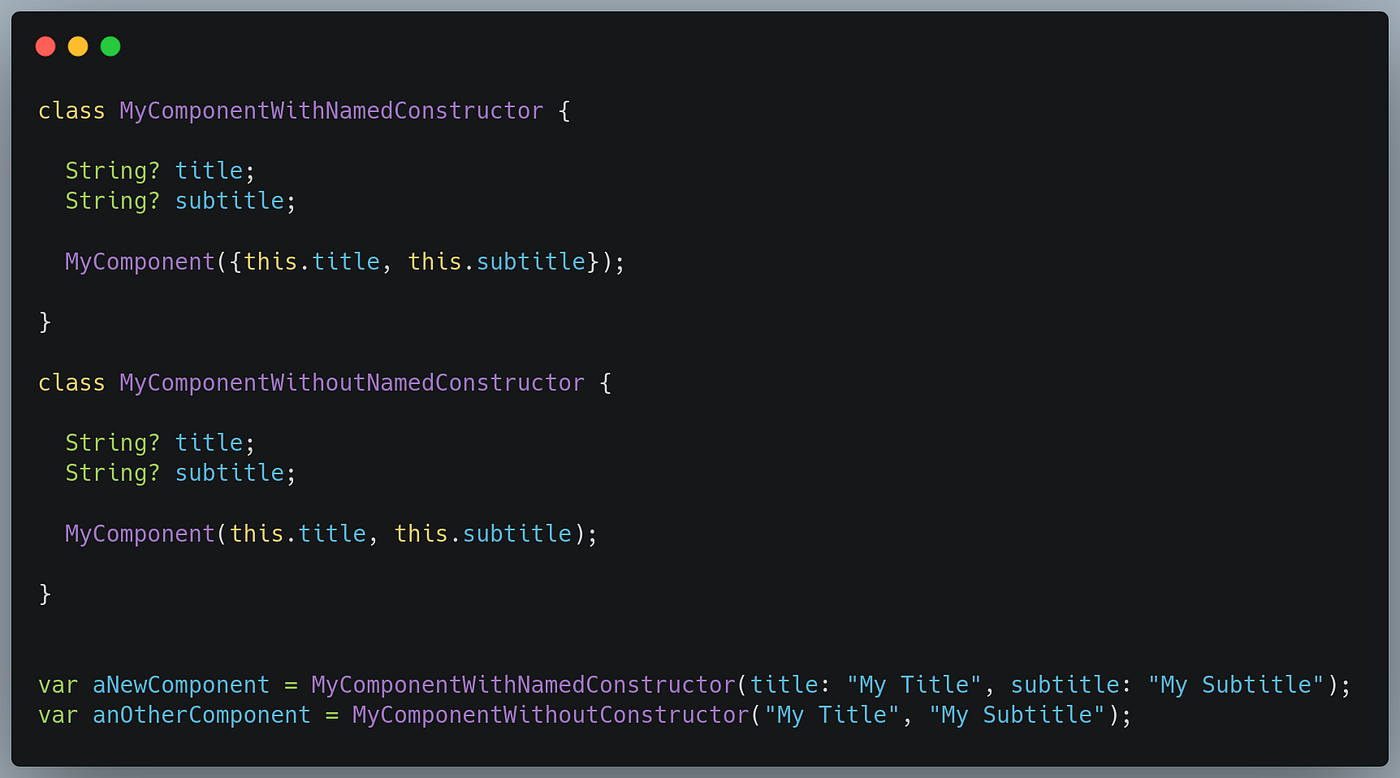Viewport: 1400px width, 778px height.
Task: Select MyComponentWithNamedConstructor in its class declaration
Action: pos(332,110)
